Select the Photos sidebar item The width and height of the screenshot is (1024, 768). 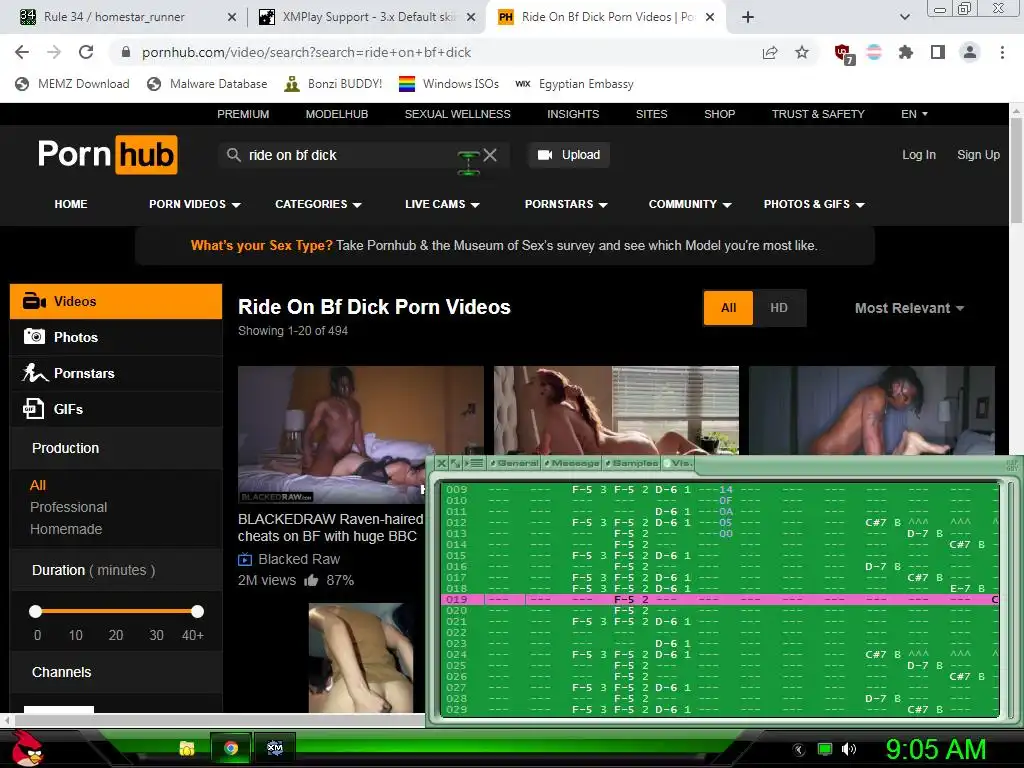tap(116, 337)
